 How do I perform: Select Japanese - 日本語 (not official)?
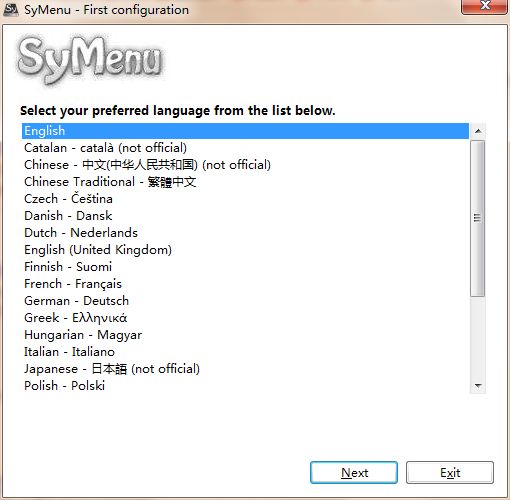click(245, 369)
